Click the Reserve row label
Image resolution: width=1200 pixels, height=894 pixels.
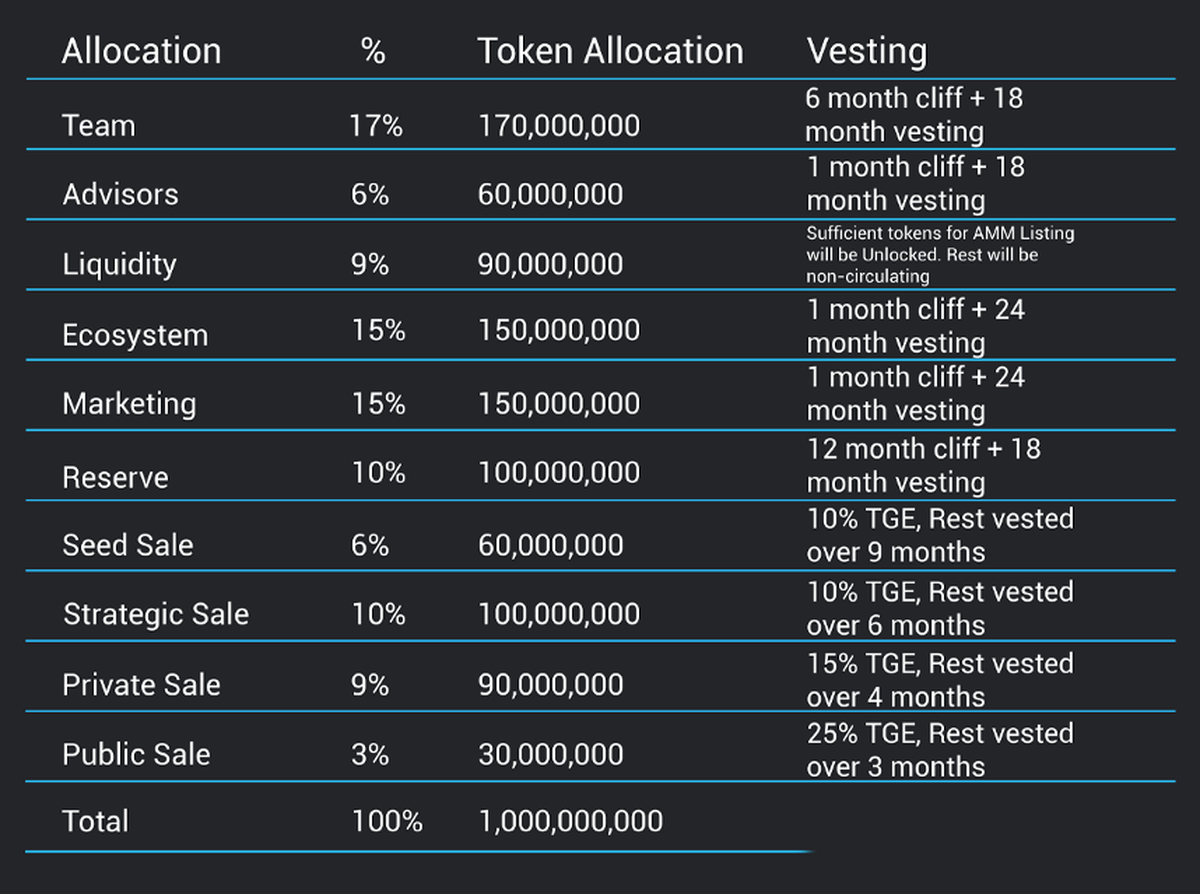click(115, 476)
